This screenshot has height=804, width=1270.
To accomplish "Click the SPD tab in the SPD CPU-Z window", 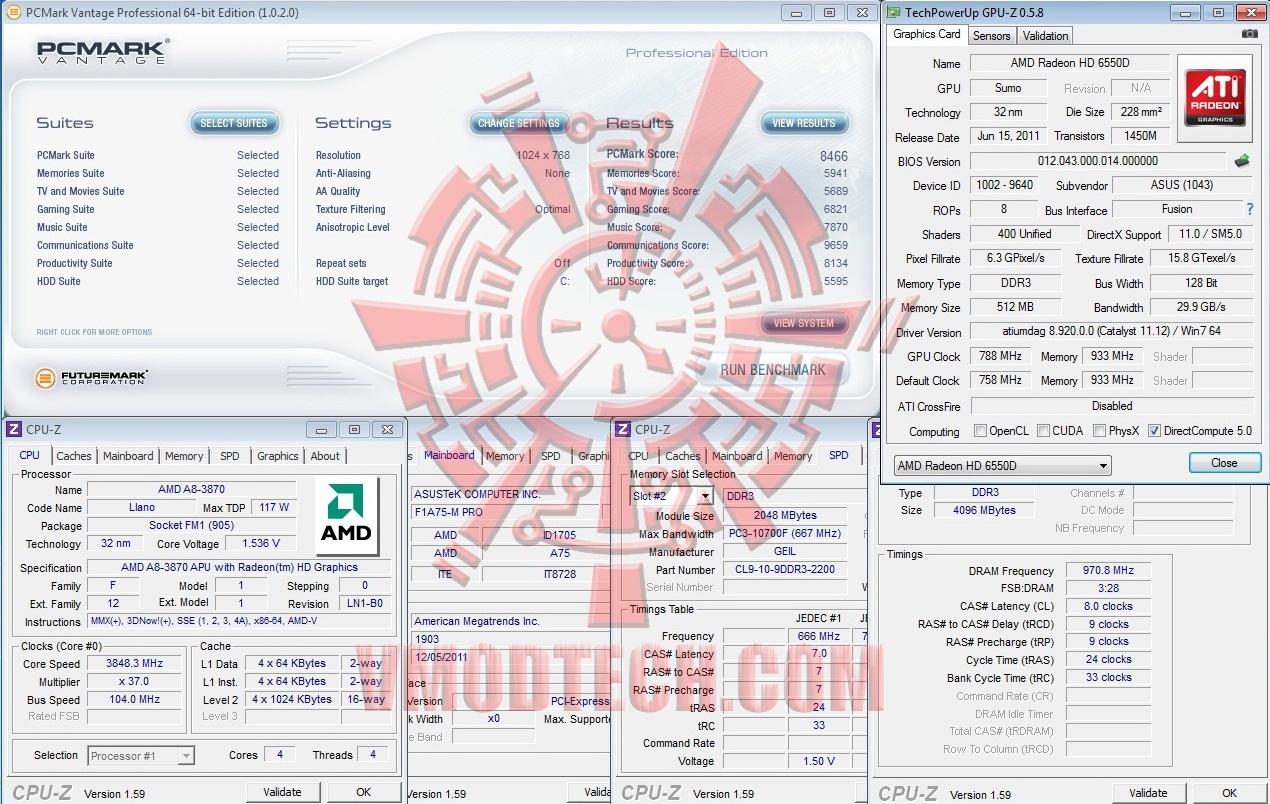I will pyautogui.click(x=838, y=455).
